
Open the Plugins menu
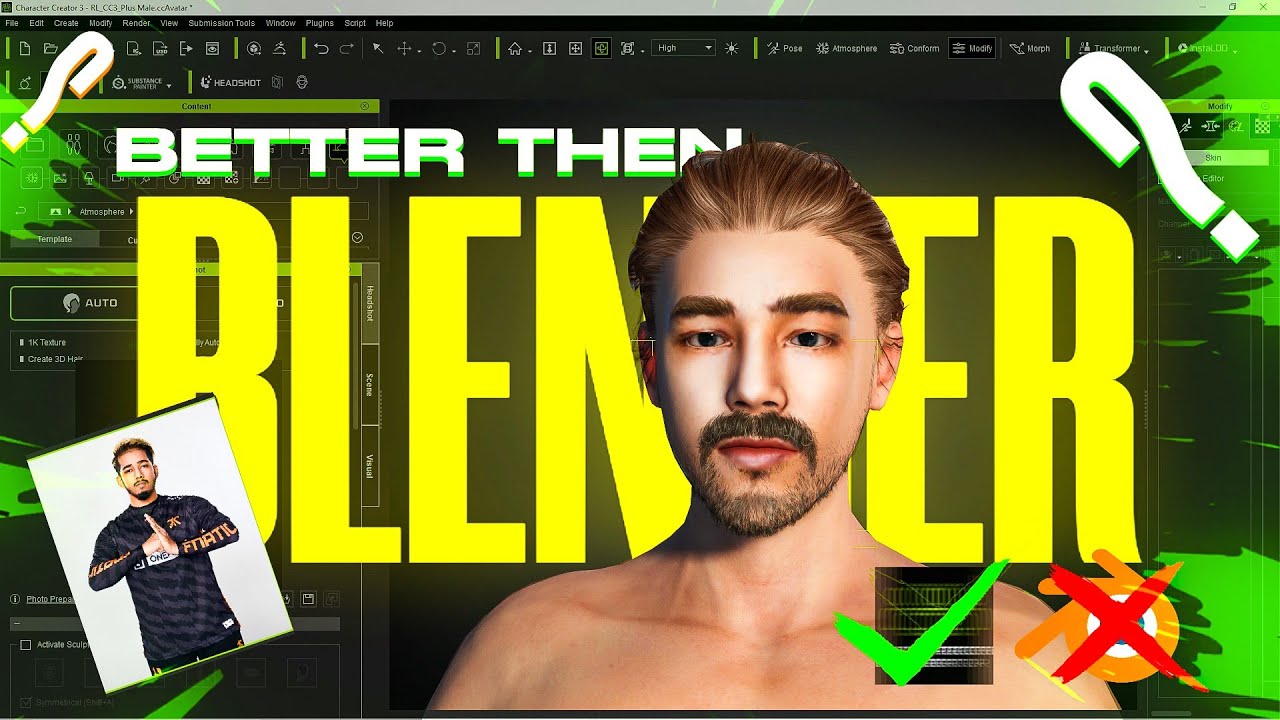tap(320, 23)
